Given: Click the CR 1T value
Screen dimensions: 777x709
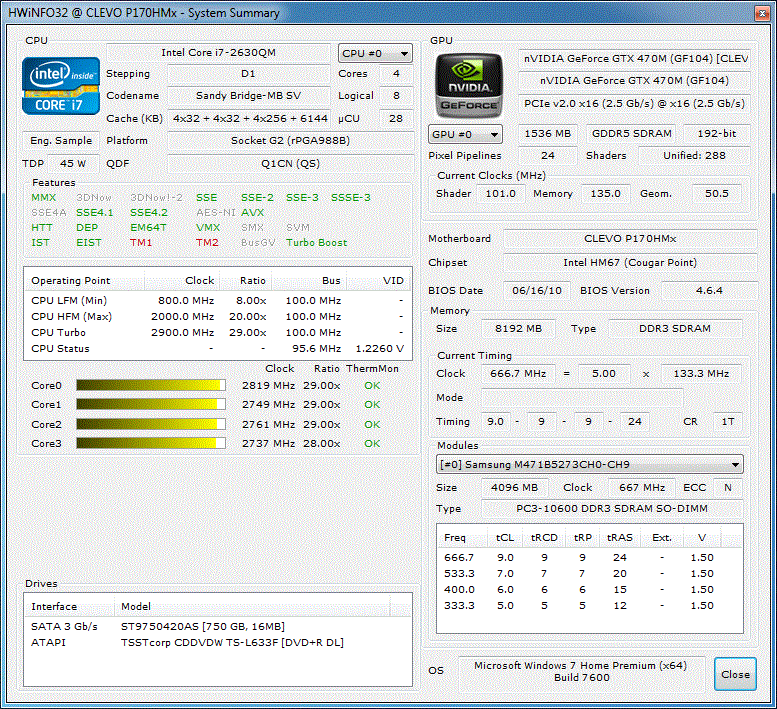Looking at the screenshot, I should (727, 422).
